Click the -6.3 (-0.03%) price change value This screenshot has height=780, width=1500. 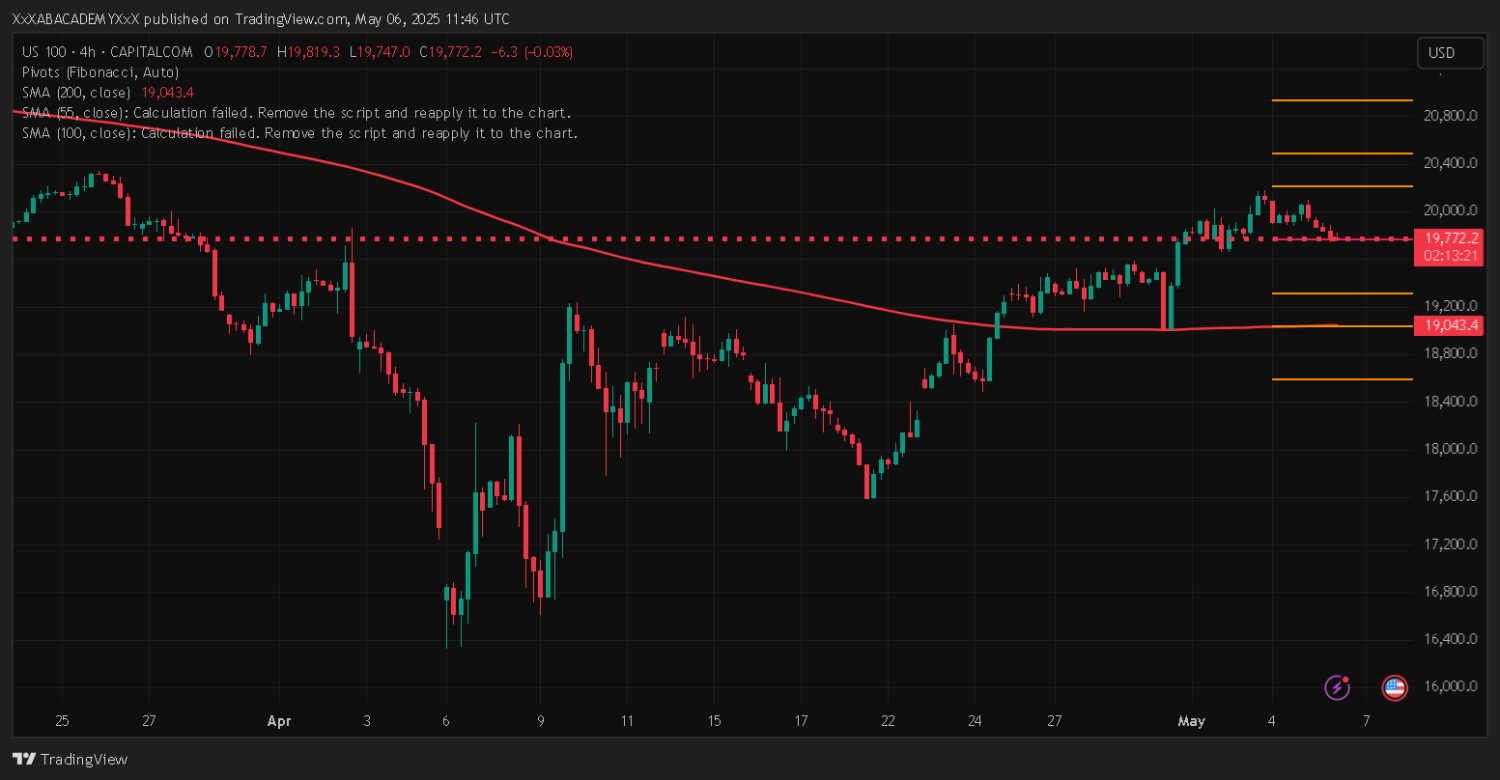point(534,52)
